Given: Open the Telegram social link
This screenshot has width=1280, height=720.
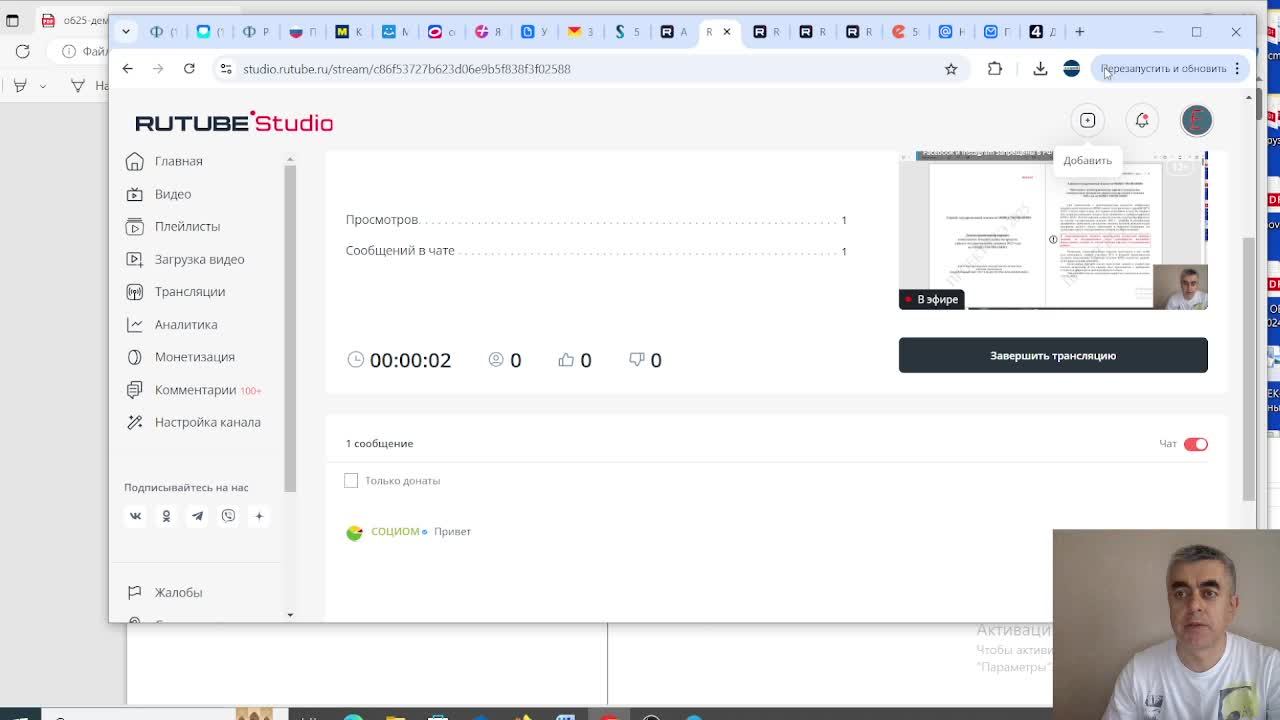Looking at the screenshot, I should coord(197,516).
